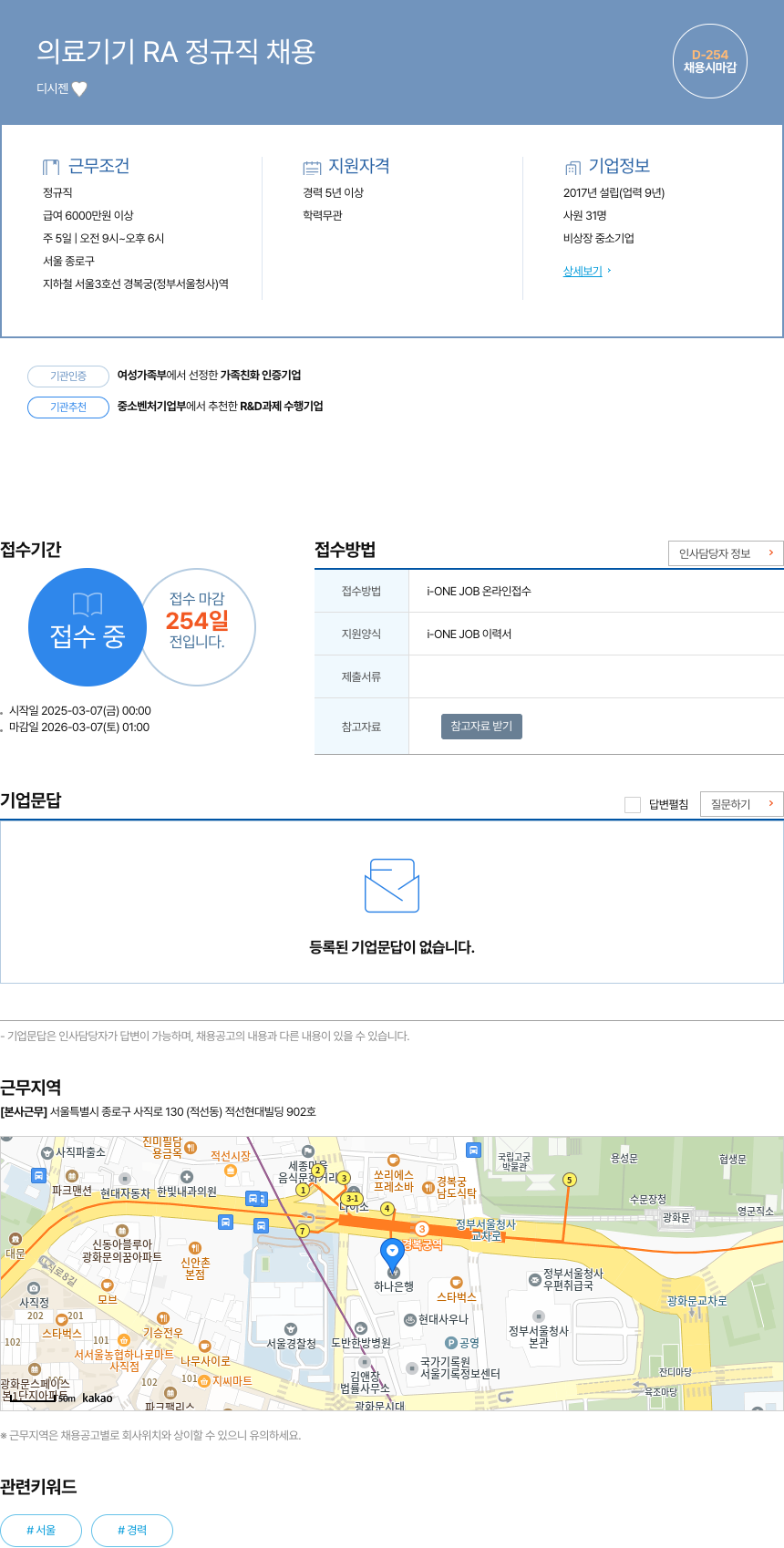The height and width of the screenshot is (1548, 784).
Task: Click the 근무조건 notebook icon
Action: pyautogui.click(x=51, y=167)
